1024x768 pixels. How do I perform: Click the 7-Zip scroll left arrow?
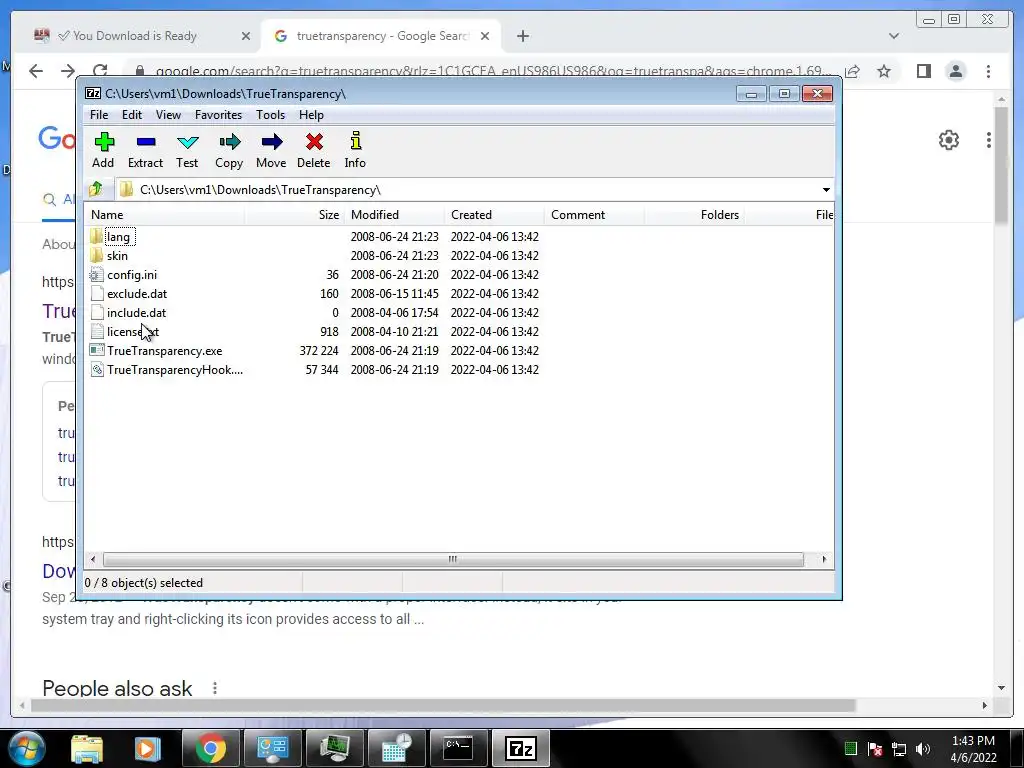tap(93, 559)
